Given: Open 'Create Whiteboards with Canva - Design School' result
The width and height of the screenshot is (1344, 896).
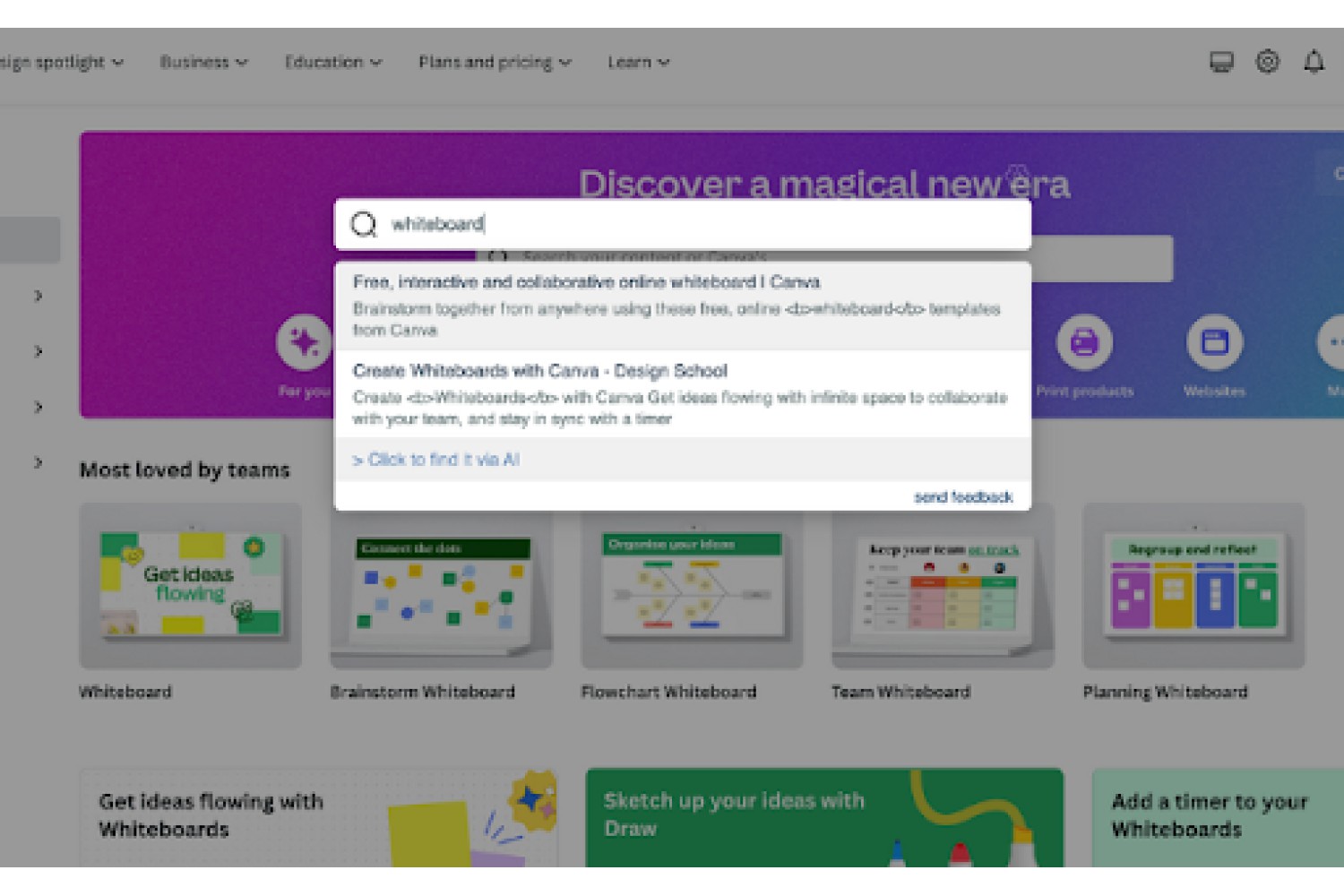Looking at the screenshot, I should (683, 393).
